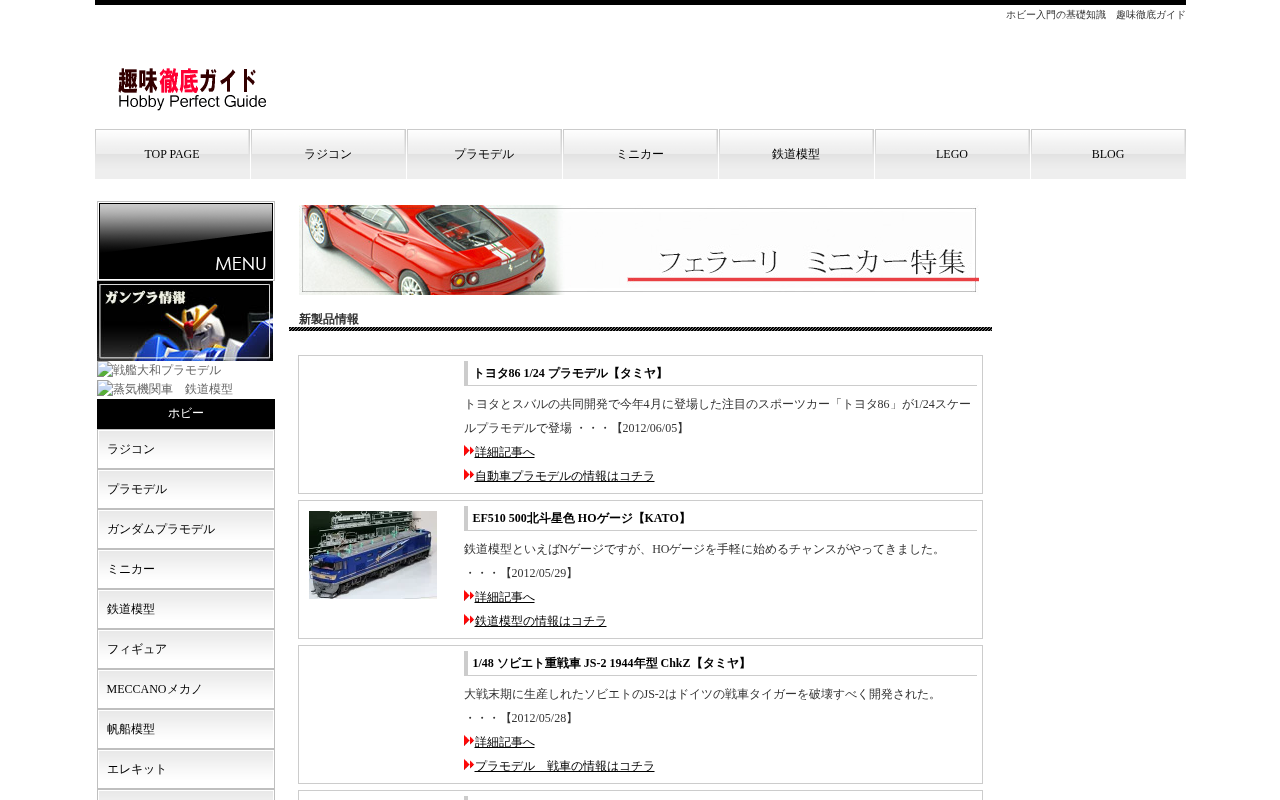Select 鉄道模型 in the sidebar hobby menu
The image size is (1280, 800).
pos(186,609)
